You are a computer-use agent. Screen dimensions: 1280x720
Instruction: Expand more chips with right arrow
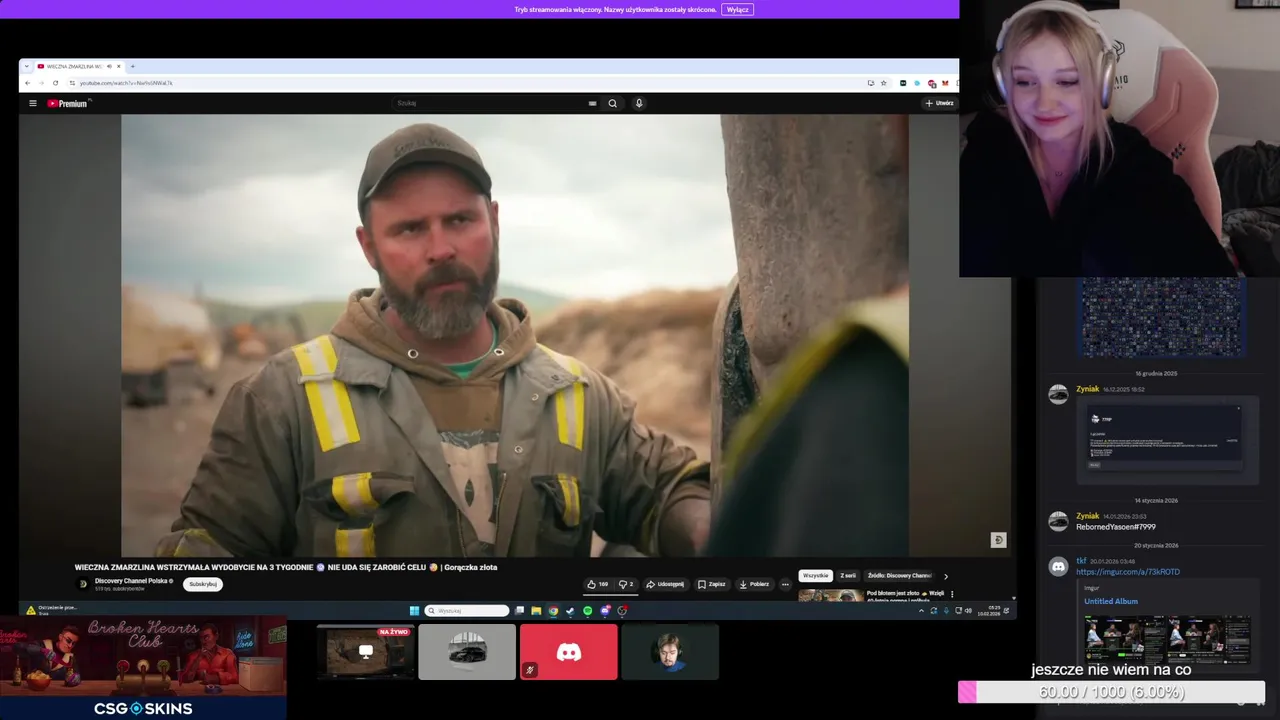pyautogui.click(x=946, y=576)
